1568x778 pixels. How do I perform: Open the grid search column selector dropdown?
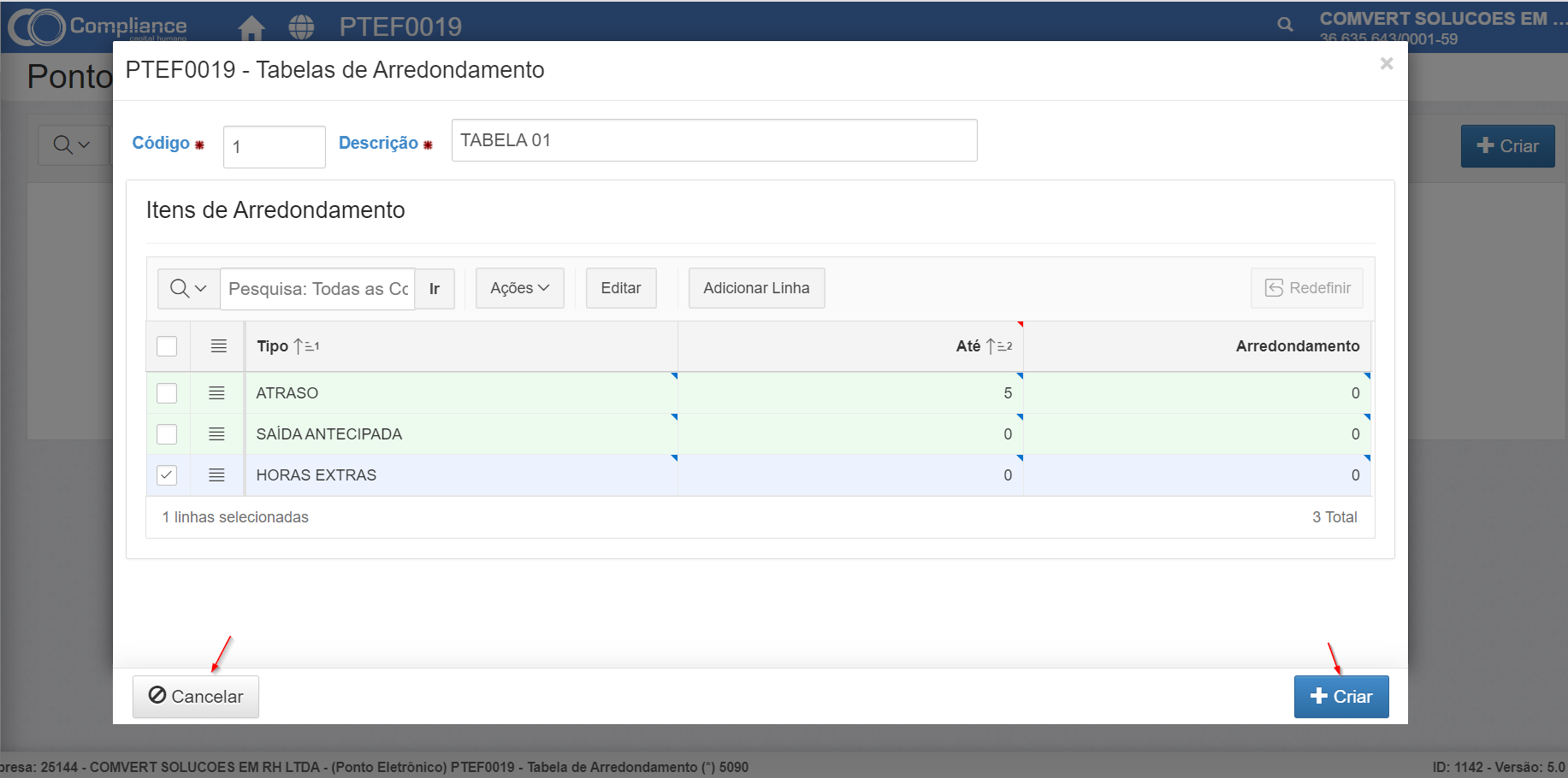(189, 289)
